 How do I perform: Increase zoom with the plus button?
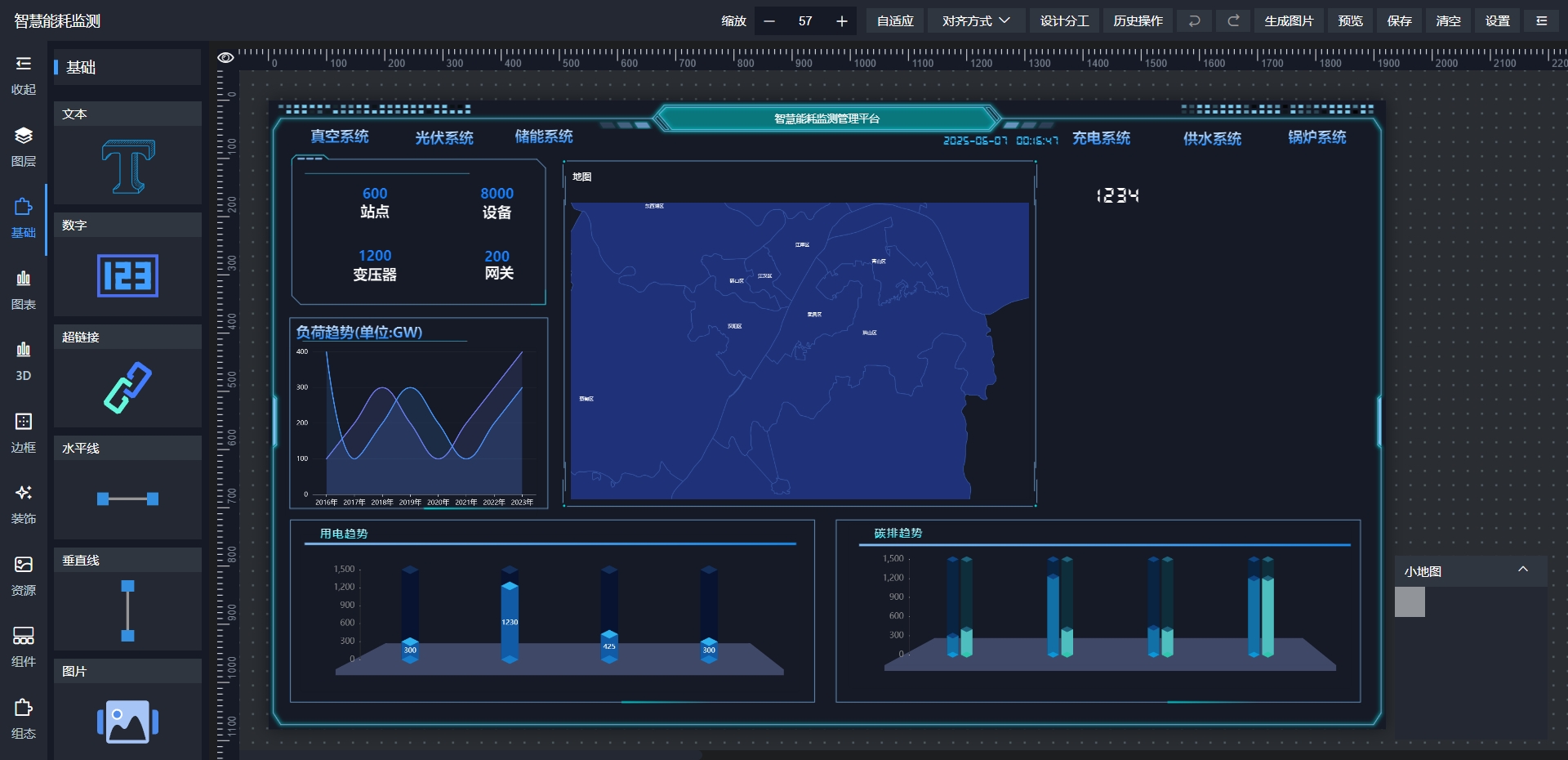pos(841,21)
